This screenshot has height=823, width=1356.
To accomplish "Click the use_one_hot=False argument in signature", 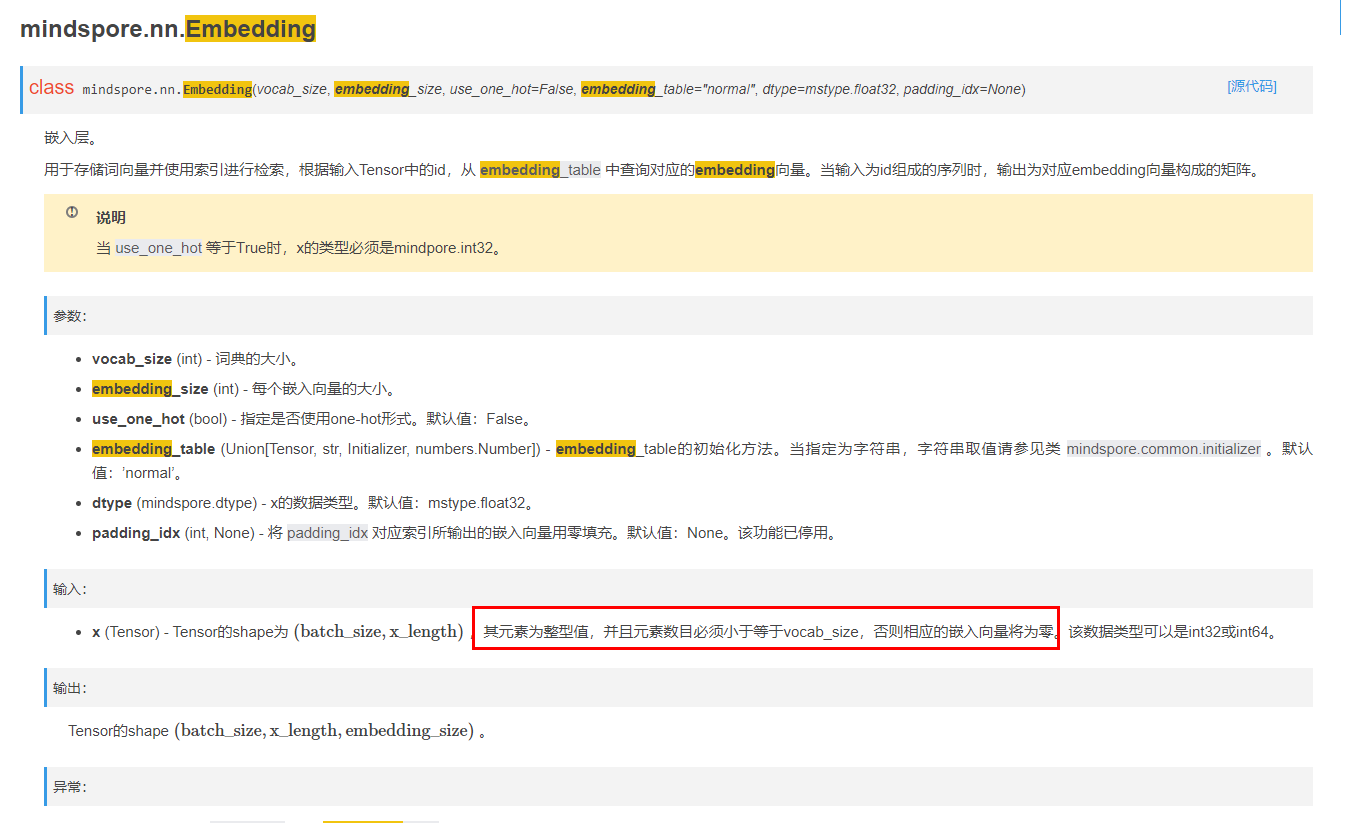I will tap(511, 89).
